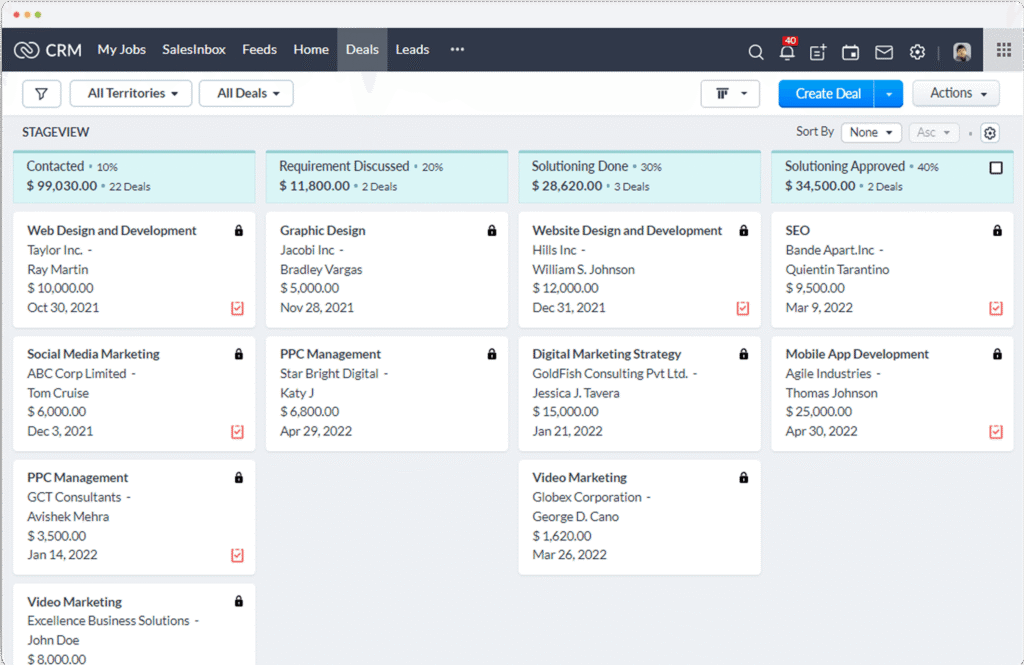This screenshot has height=665, width=1024.
Task: Open the kanban view switcher dropdown
Action: [730, 93]
